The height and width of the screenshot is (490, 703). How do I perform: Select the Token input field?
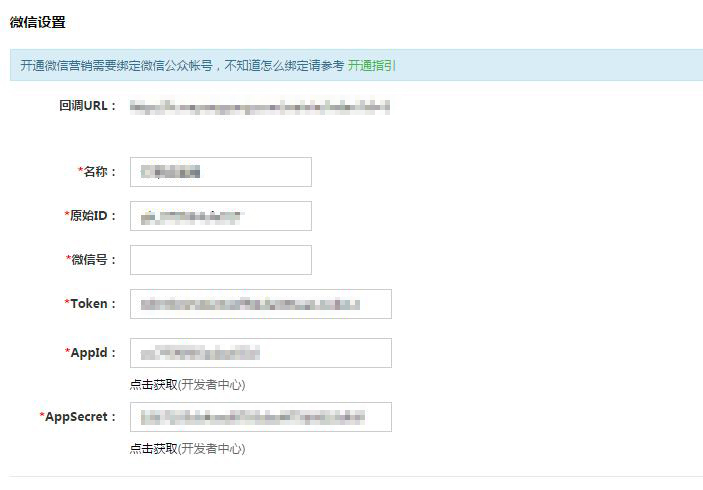[260, 304]
